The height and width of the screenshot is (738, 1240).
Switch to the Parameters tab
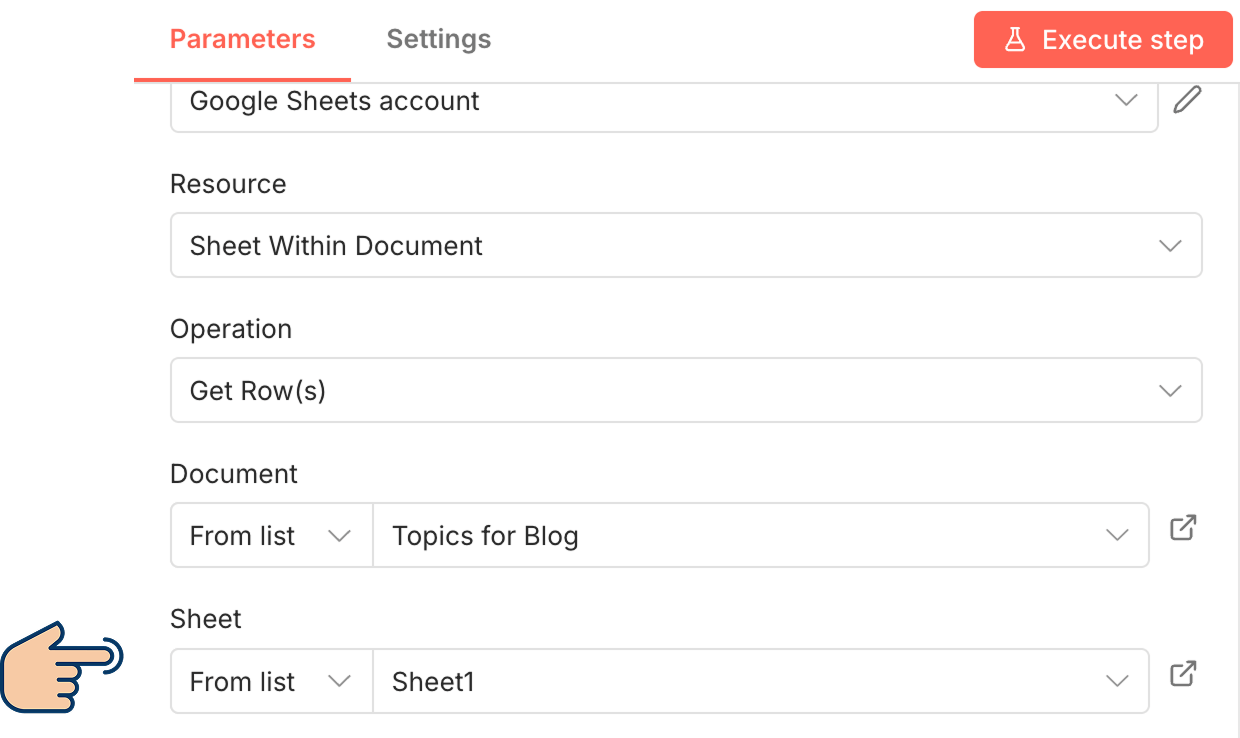pos(242,40)
